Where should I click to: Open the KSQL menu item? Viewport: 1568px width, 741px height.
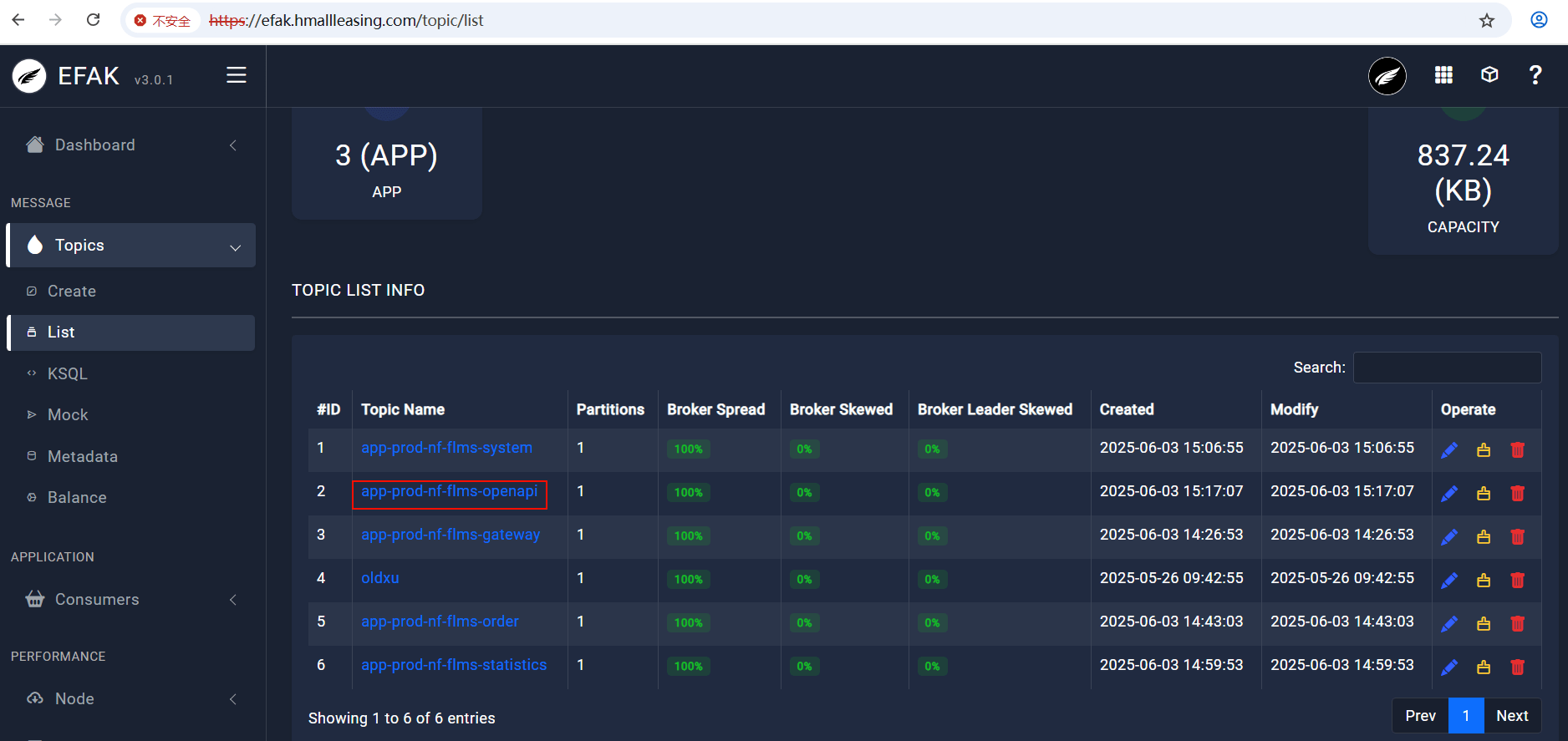[x=68, y=373]
